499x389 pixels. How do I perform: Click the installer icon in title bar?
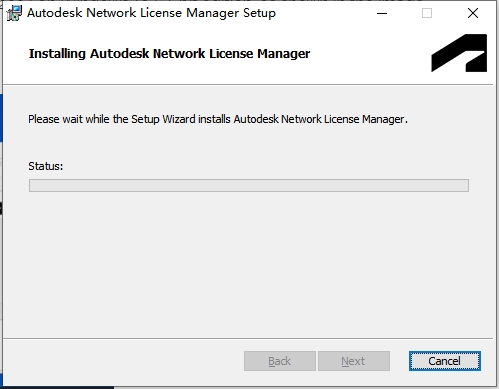(x=14, y=13)
